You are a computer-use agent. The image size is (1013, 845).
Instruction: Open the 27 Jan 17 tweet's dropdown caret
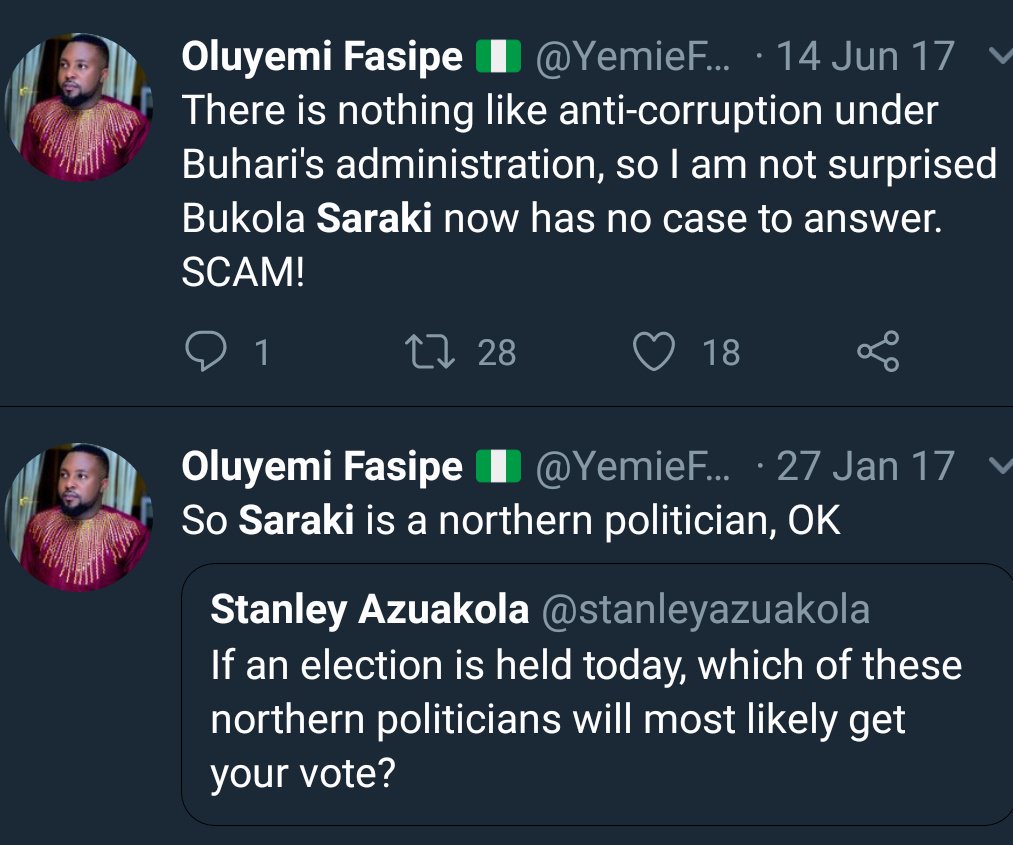click(x=998, y=465)
